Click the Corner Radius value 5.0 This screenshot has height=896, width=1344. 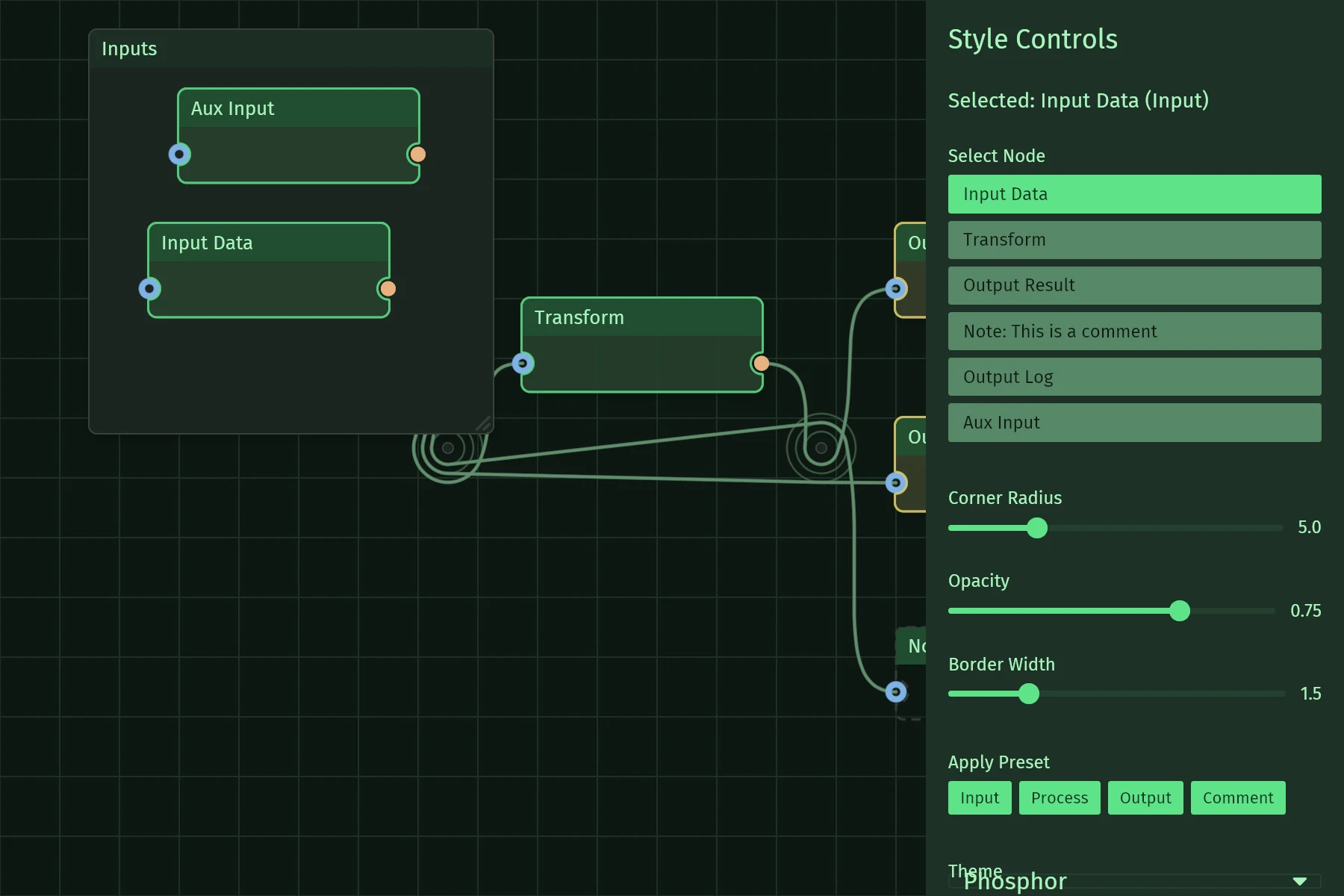(1309, 527)
